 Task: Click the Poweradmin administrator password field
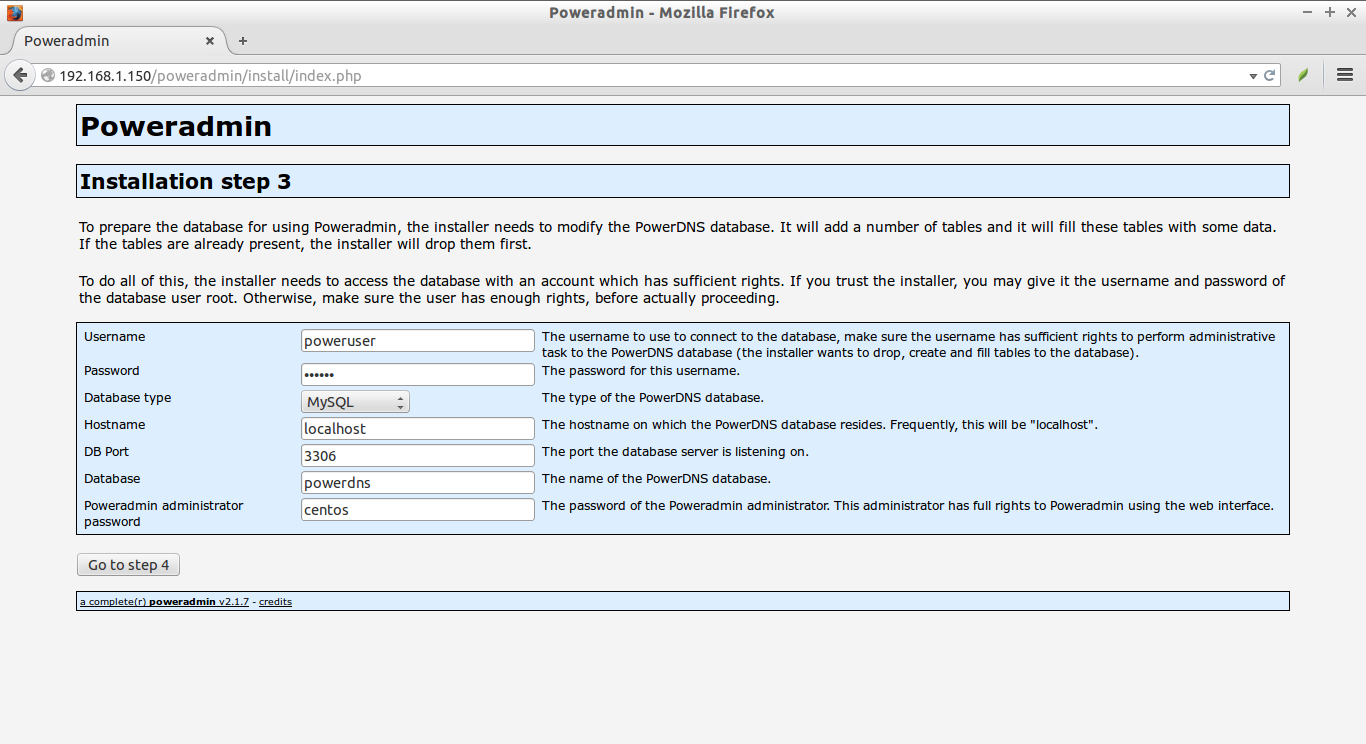(x=418, y=509)
